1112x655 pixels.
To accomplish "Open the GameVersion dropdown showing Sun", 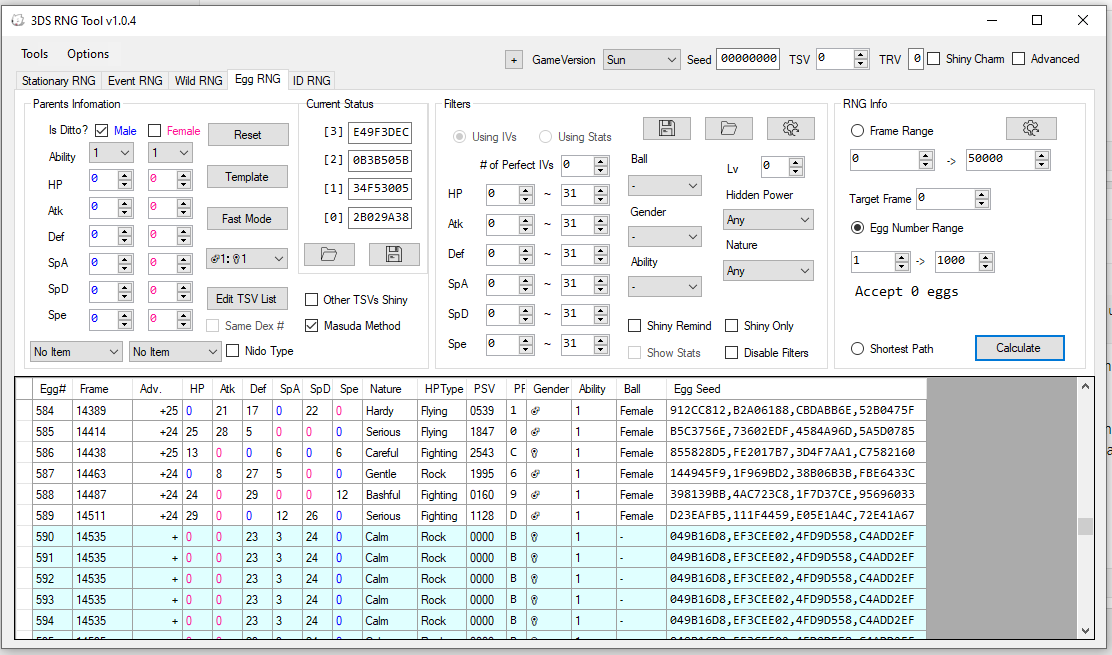I will pyautogui.click(x=642, y=60).
